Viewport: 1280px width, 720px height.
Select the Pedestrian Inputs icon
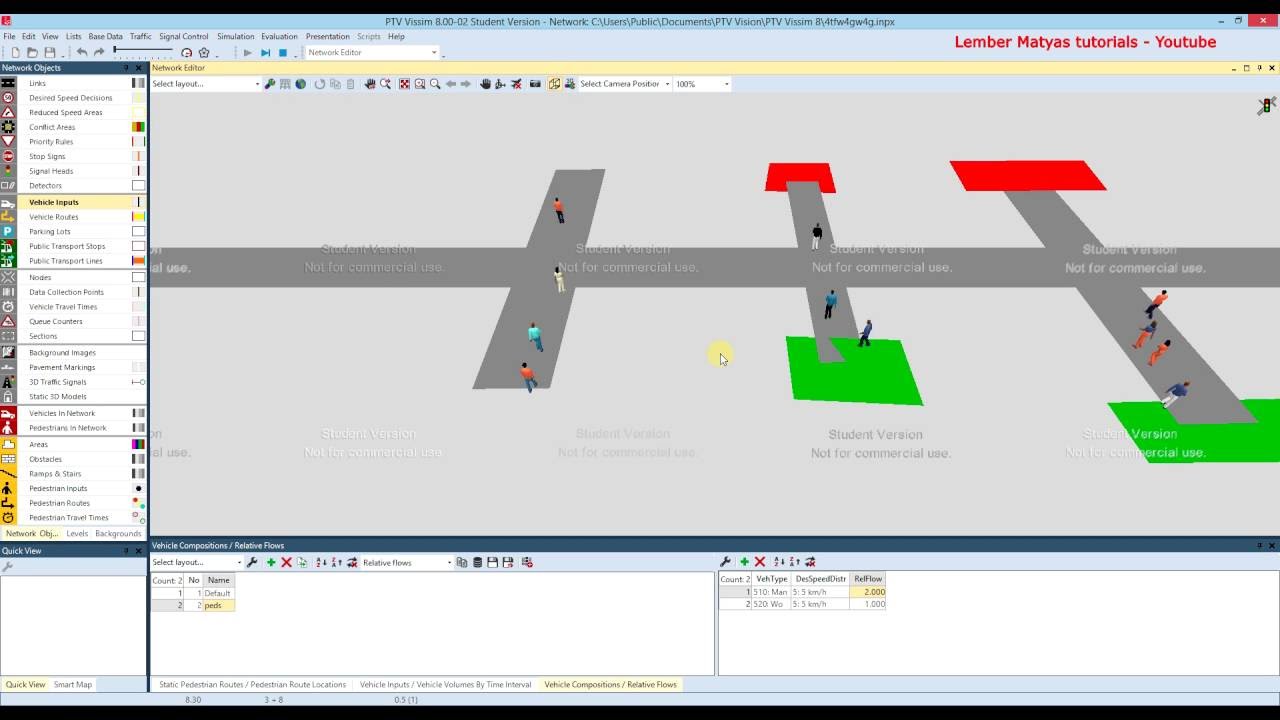coord(8,488)
